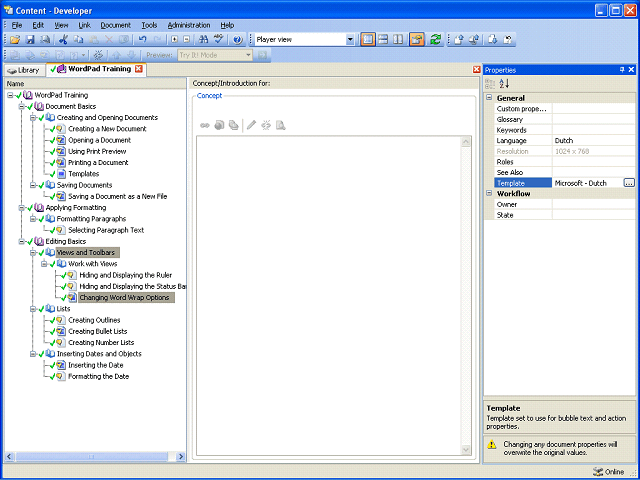
Task: Select the Owner workflow property
Action: tap(564, 204)
